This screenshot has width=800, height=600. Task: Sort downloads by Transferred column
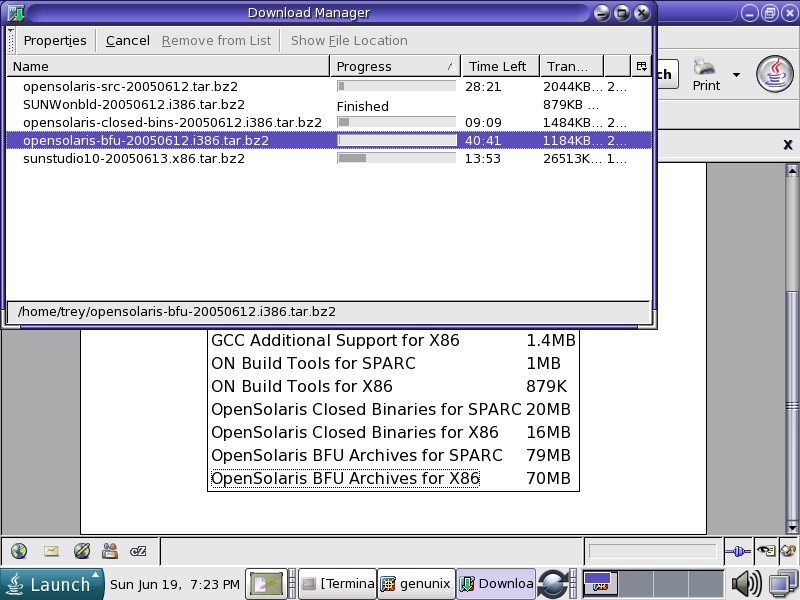click(572, 66)
